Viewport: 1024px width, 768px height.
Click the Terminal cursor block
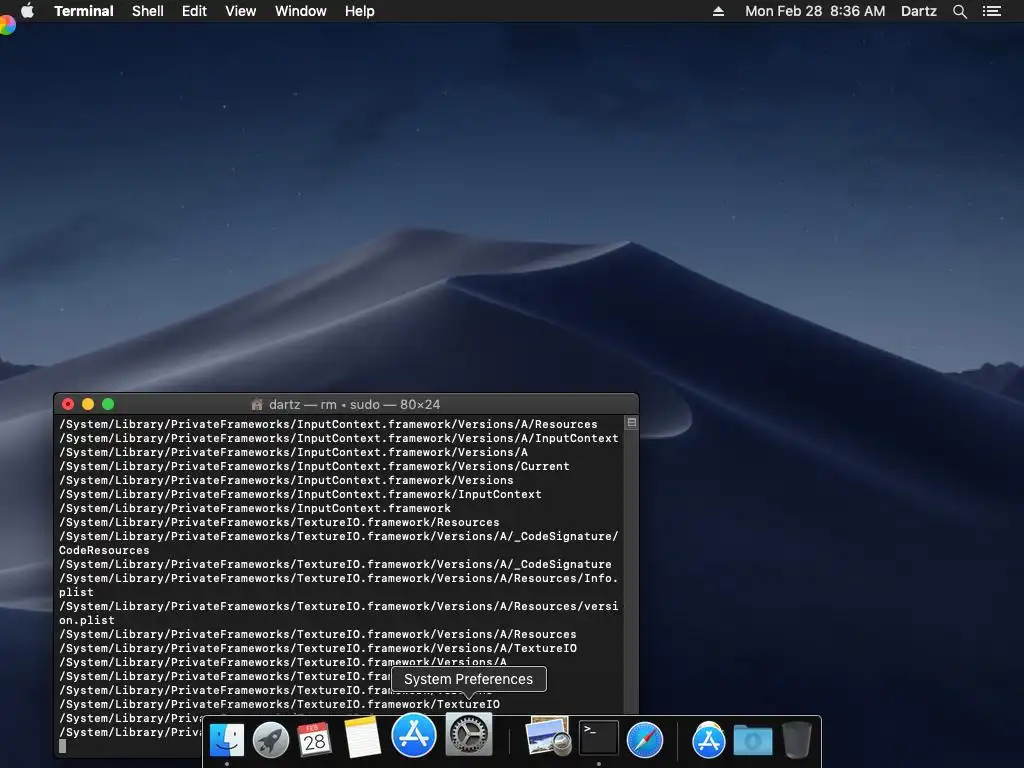(x=63, y=746)
